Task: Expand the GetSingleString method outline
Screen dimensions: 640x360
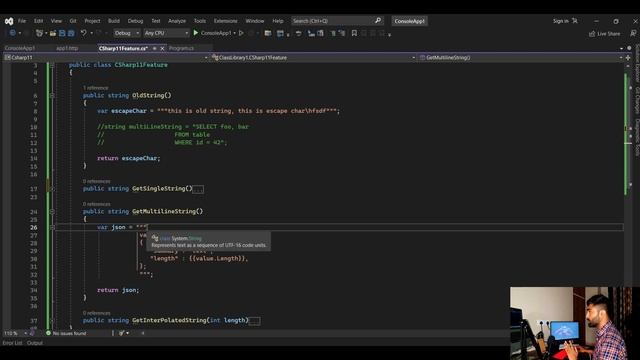Action: click(52, 189)
